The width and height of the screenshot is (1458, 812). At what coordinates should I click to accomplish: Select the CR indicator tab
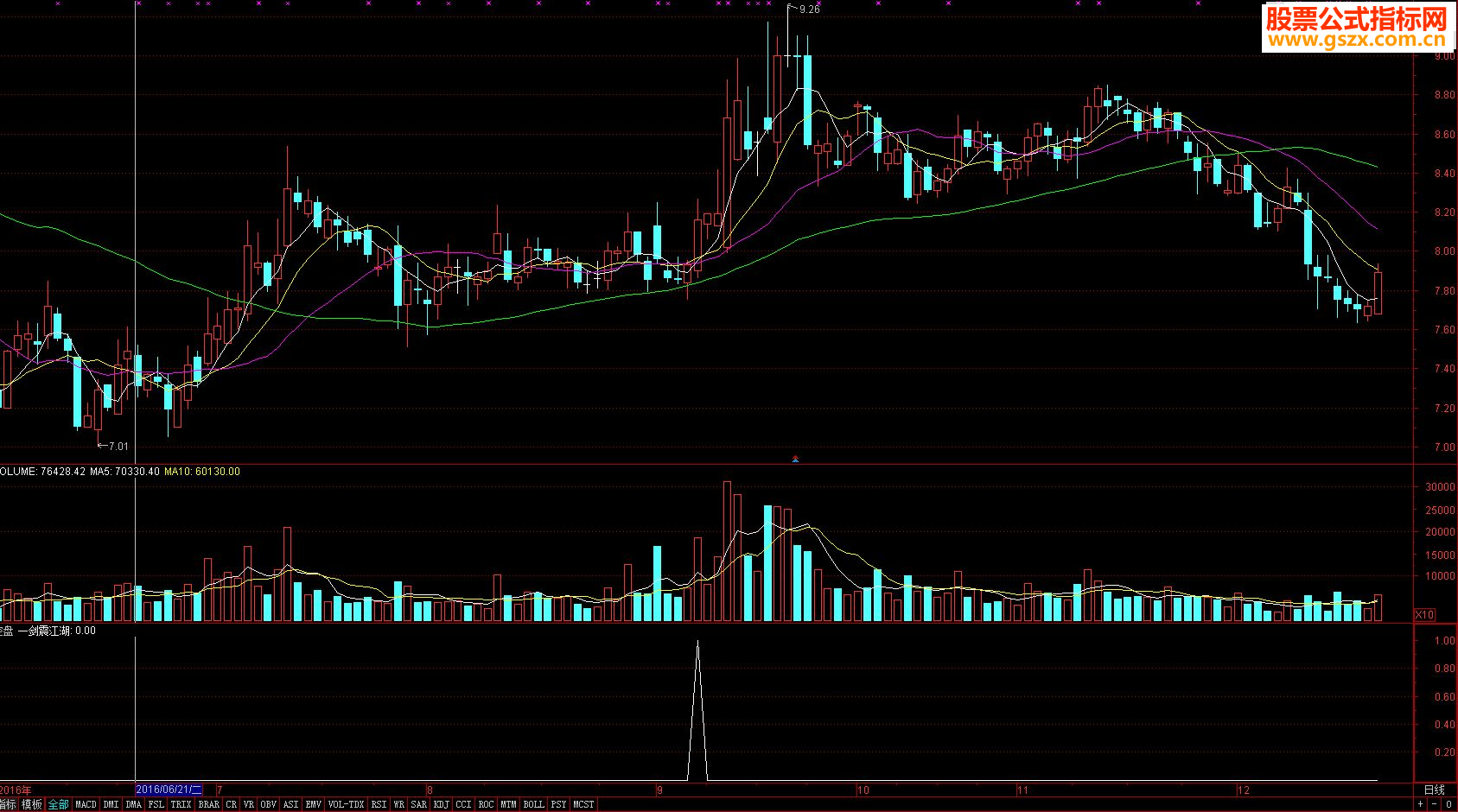click(x=231, y=804)
